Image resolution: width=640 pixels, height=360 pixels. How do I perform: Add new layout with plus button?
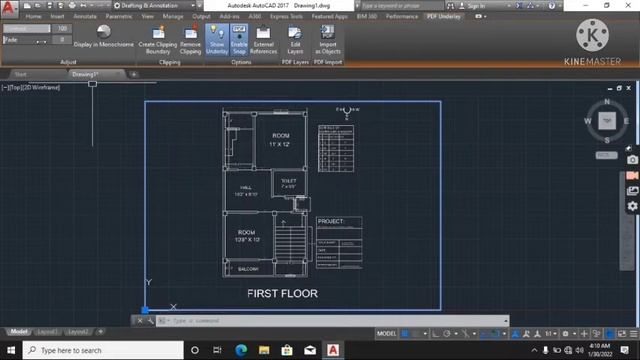100,332
